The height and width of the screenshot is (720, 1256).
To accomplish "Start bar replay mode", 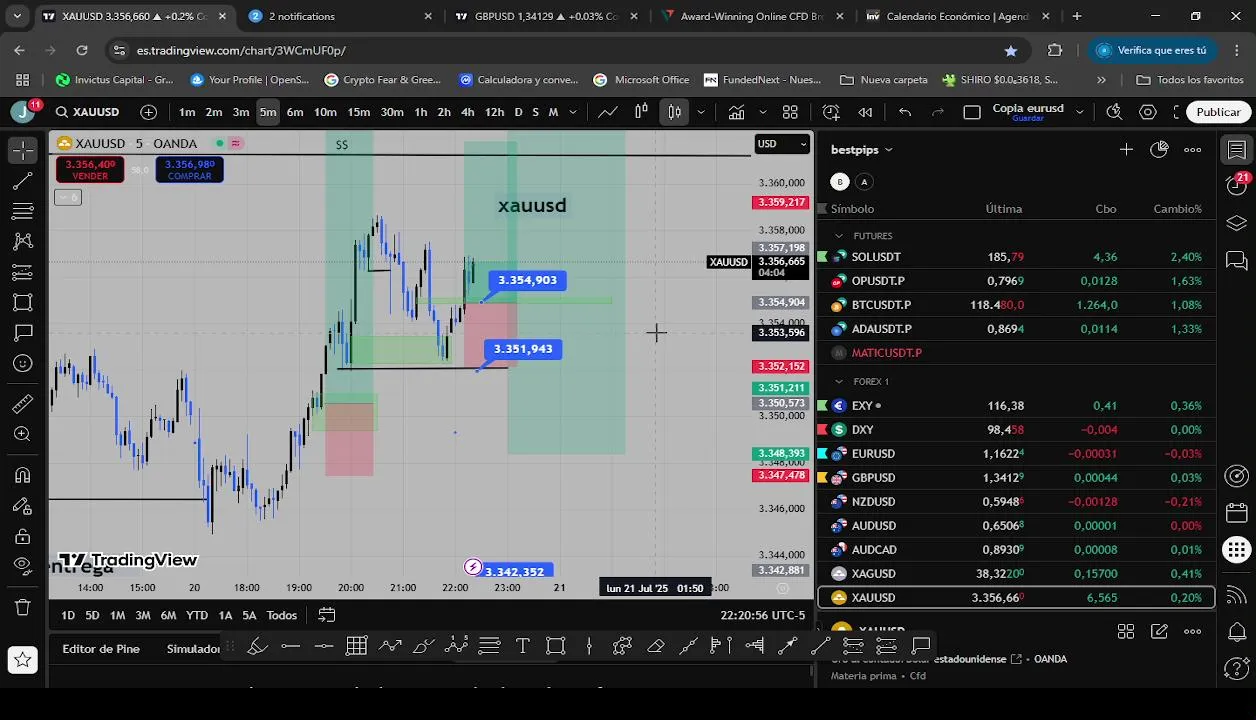I will [866, 112].
